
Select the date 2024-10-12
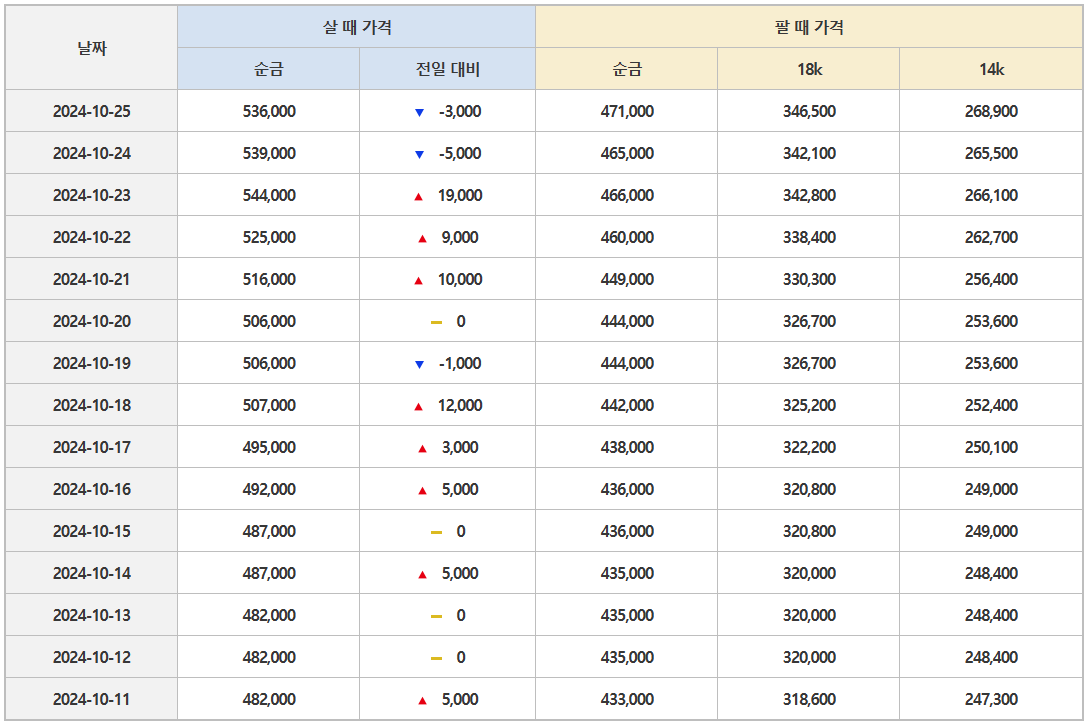92,657
